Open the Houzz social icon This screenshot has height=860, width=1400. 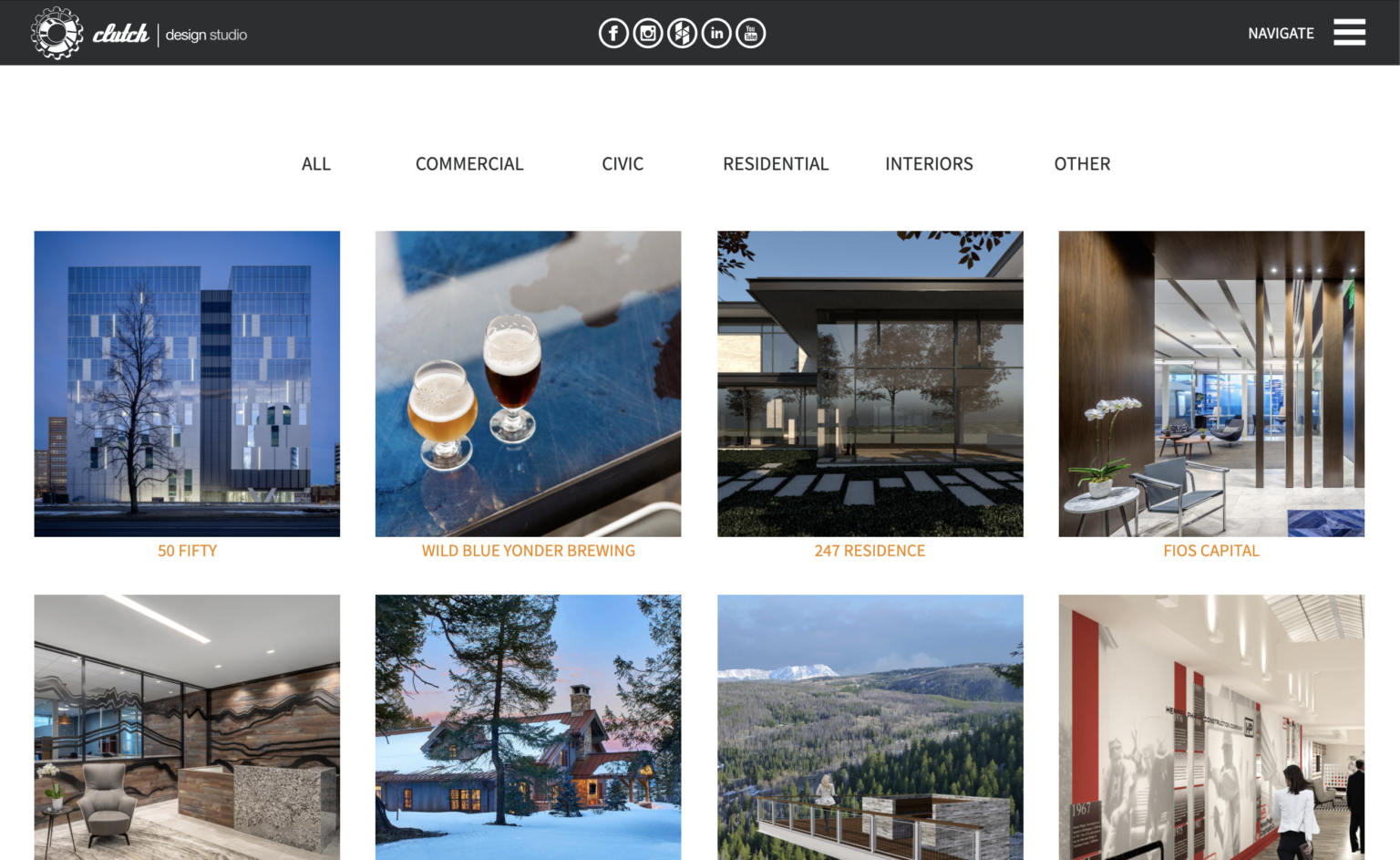coord(682,34)
